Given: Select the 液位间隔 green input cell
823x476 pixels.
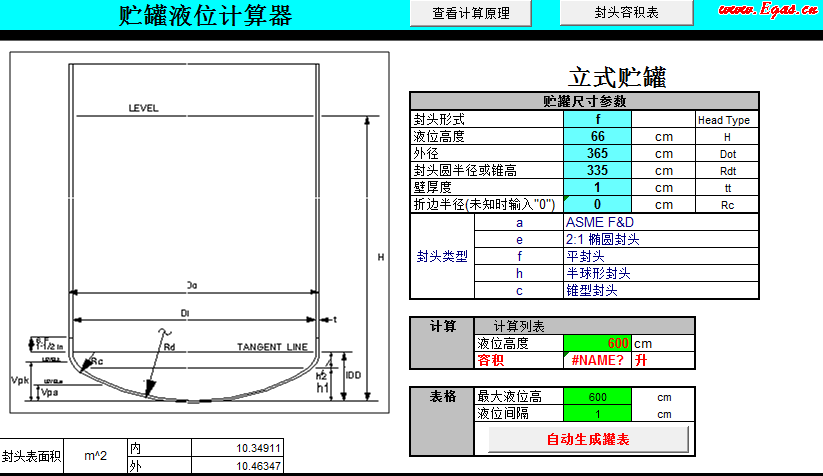Looking at the screenshot, I should (x=597, y=414).
